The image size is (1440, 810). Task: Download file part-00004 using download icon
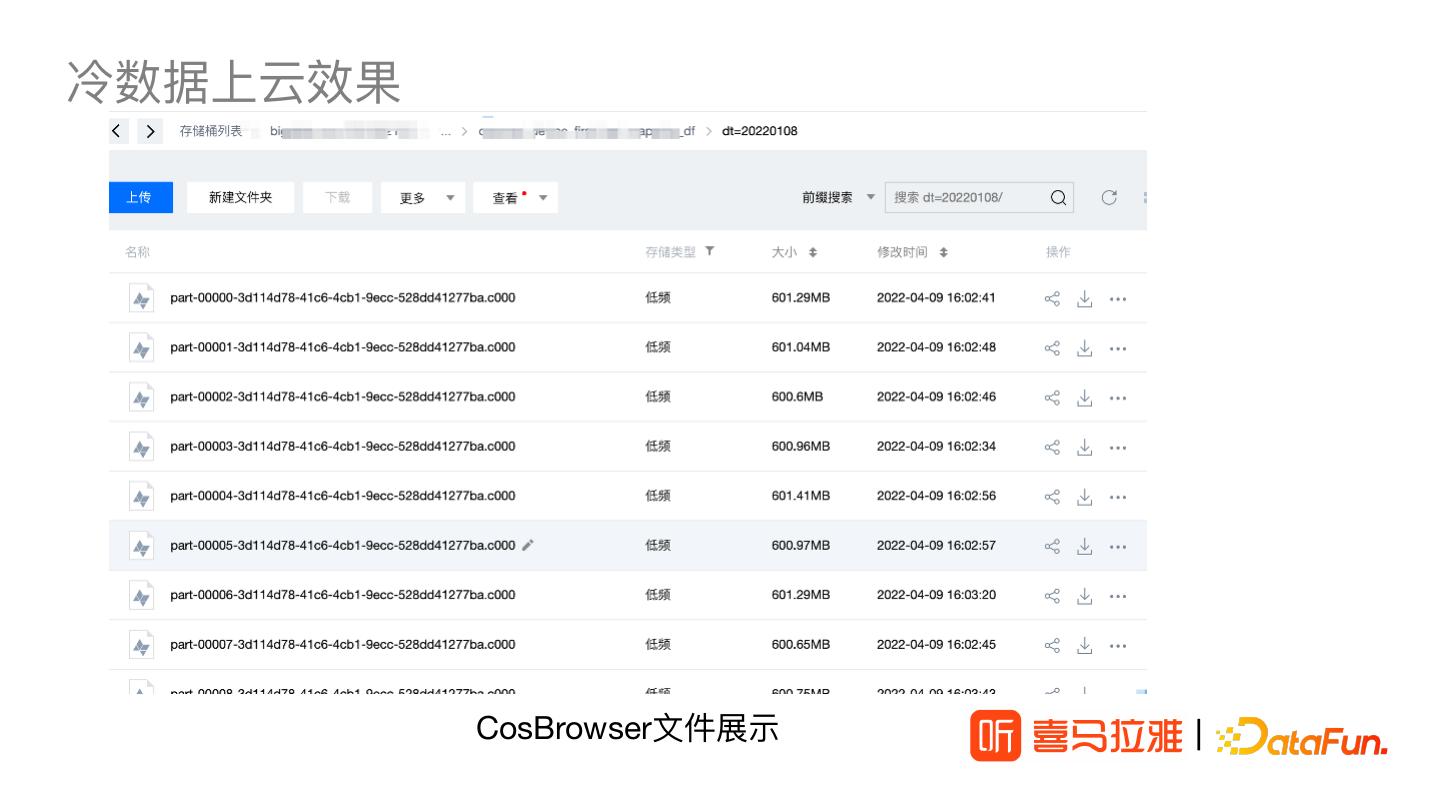(1084, 497)
